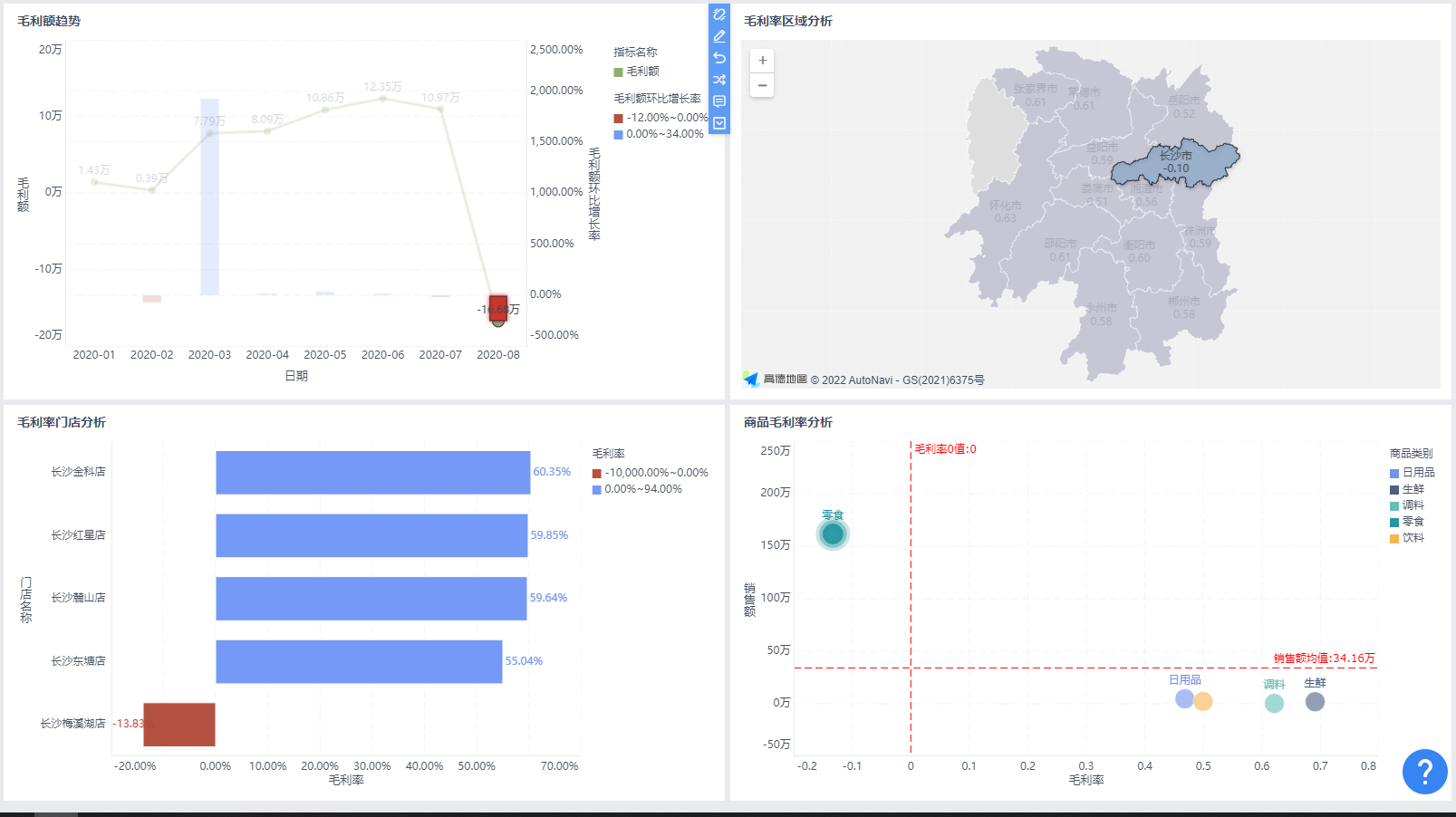Open the comment bubble icon in blue toolbar

(719, 101)
